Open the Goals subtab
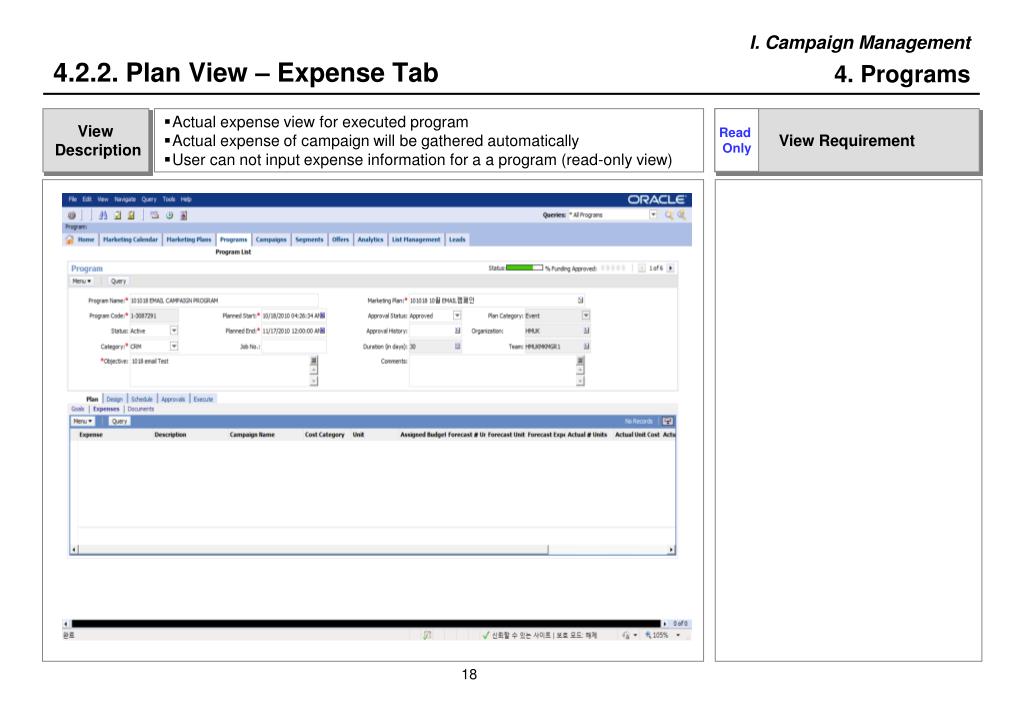 pyautogui.click(x=78, y=409)
